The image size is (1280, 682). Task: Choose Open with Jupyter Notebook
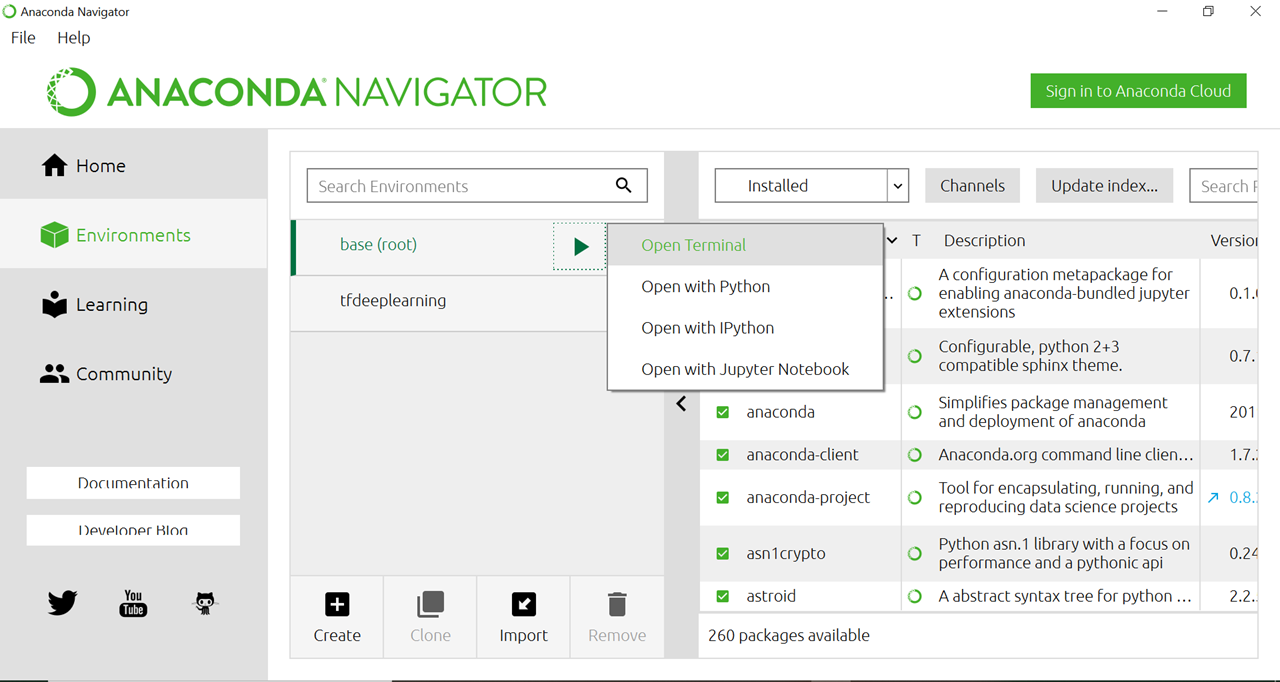[x=746, y=369]
